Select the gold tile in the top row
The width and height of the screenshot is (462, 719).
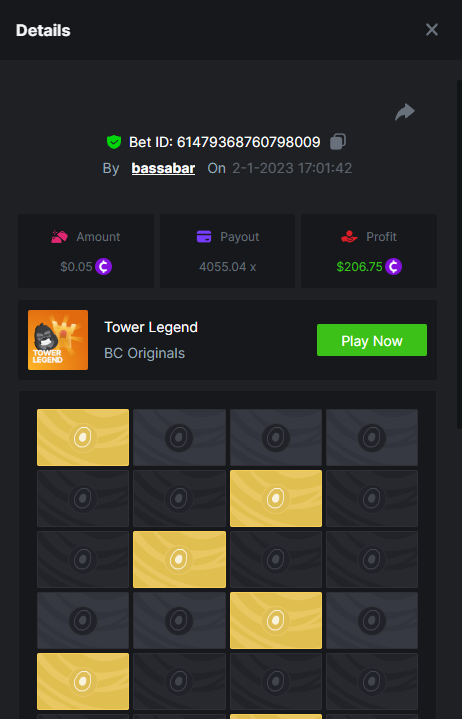click(83, 437)
